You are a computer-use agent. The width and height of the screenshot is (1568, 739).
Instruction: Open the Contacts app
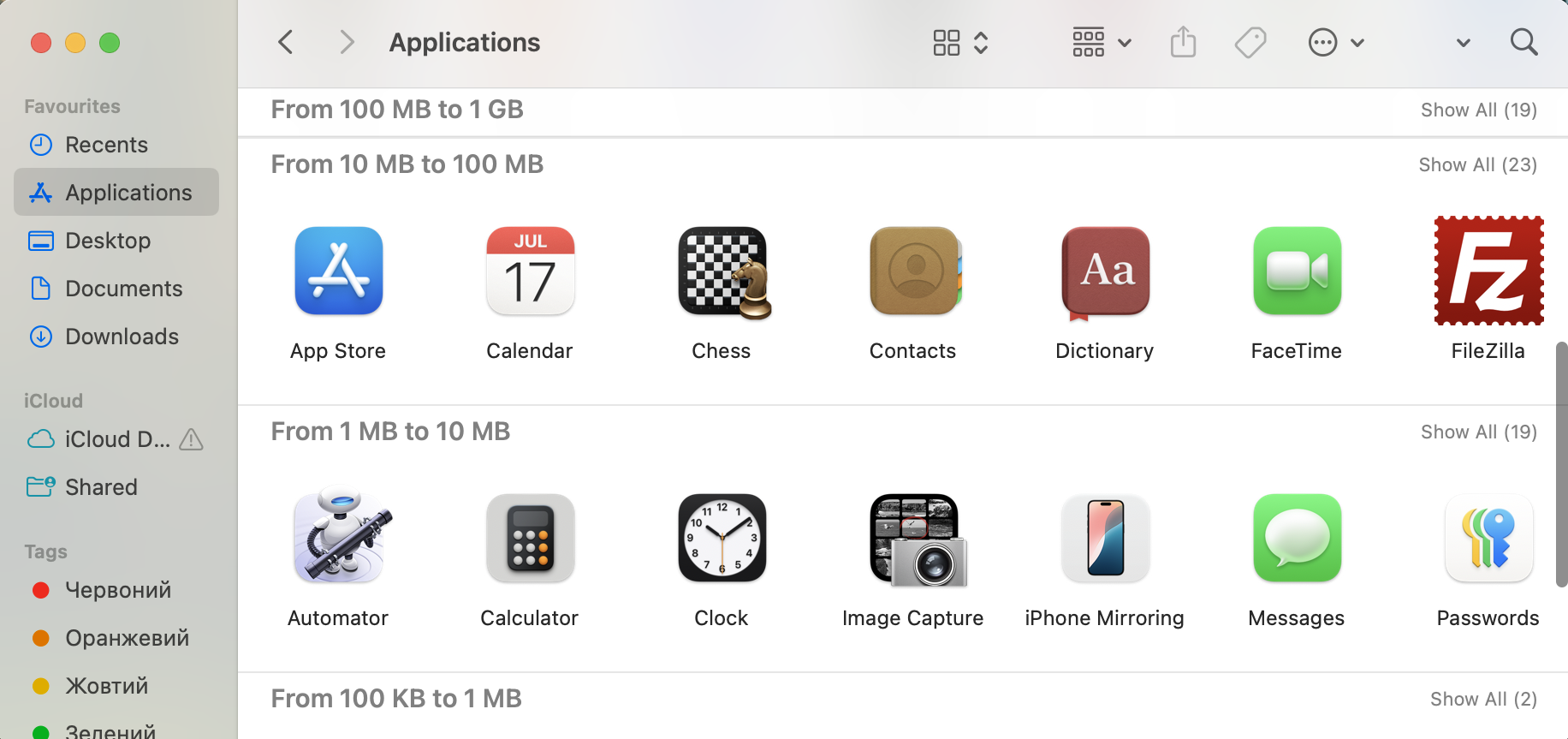pyautogui.click(x=913, y=271)
